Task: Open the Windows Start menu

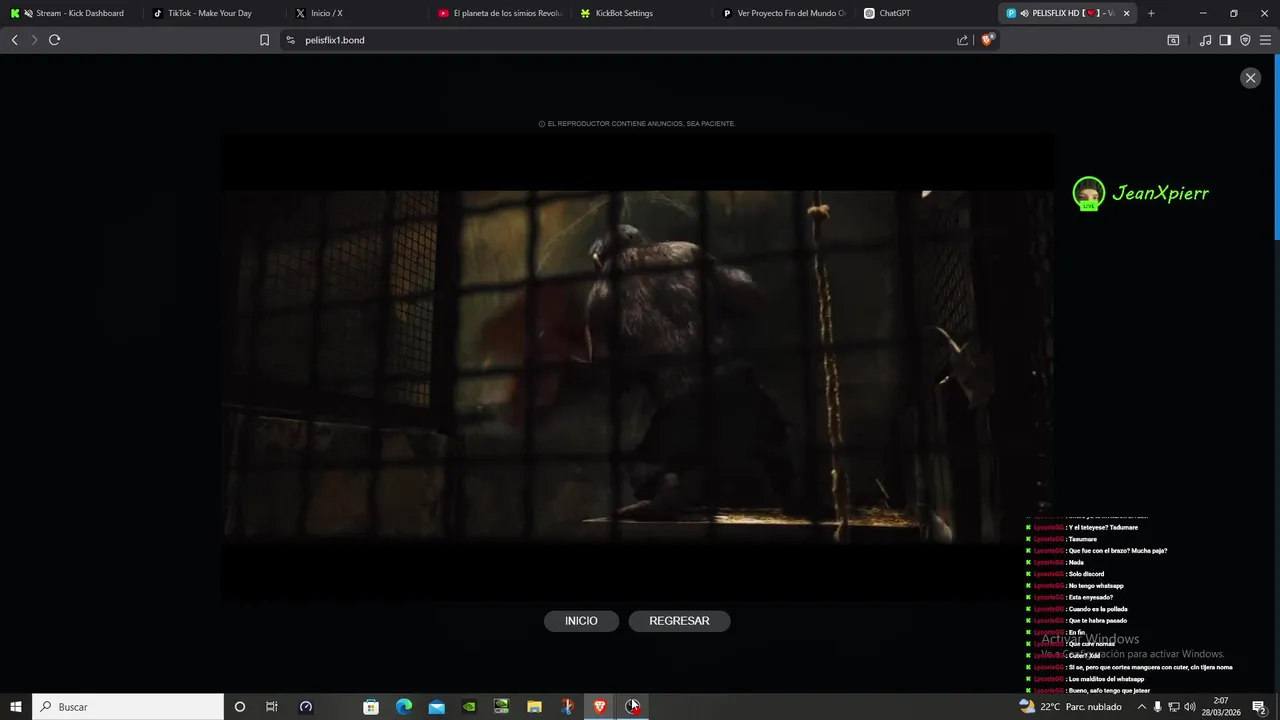Action: 16,707
